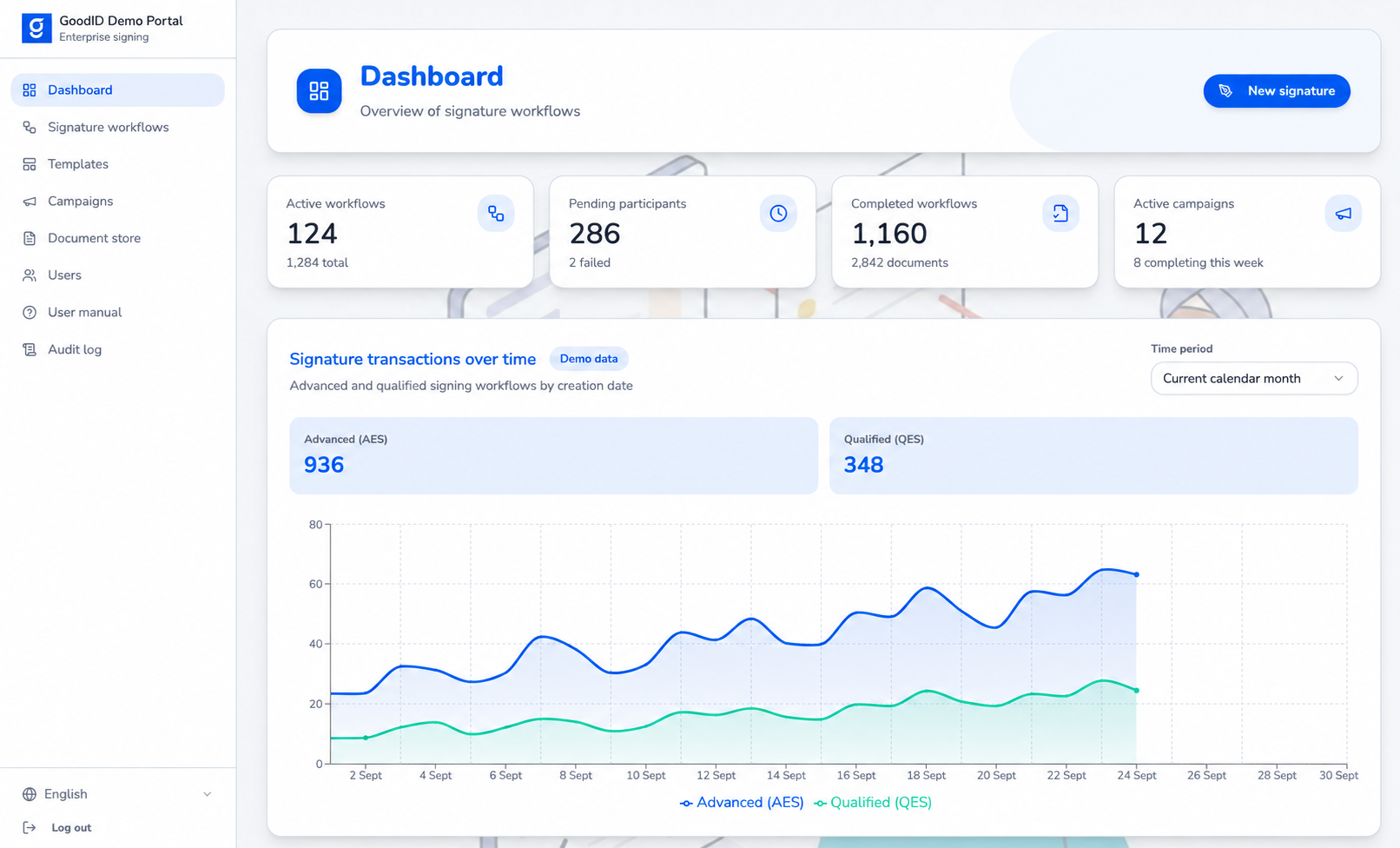Navigate to Document store
The image size is (1400, 848).
tap(117, 238)
